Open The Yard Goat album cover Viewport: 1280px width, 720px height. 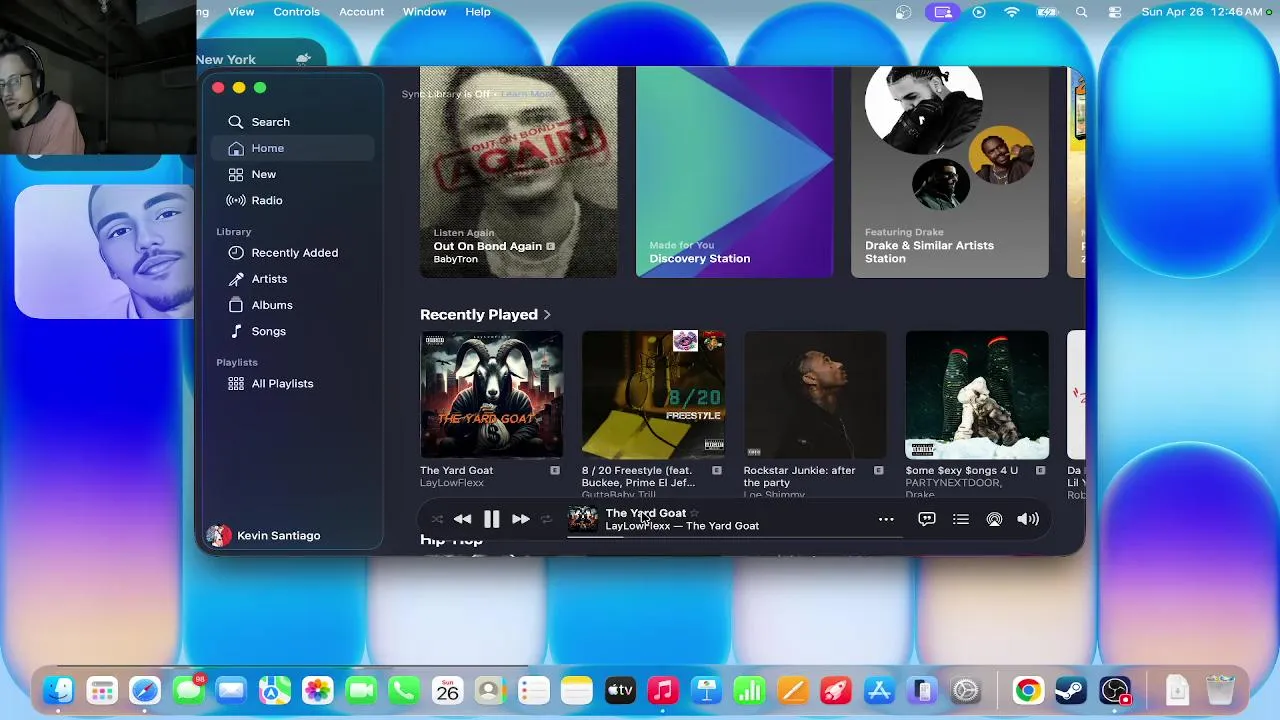[491, 395]
